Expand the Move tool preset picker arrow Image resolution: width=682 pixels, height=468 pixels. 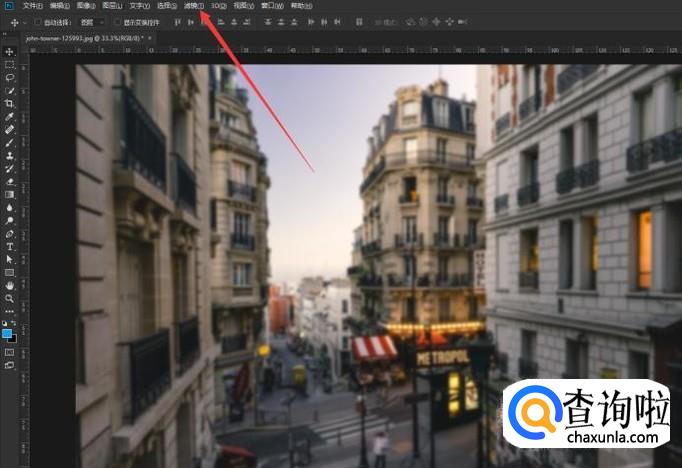pyautogui.click(x=24, y=22)
